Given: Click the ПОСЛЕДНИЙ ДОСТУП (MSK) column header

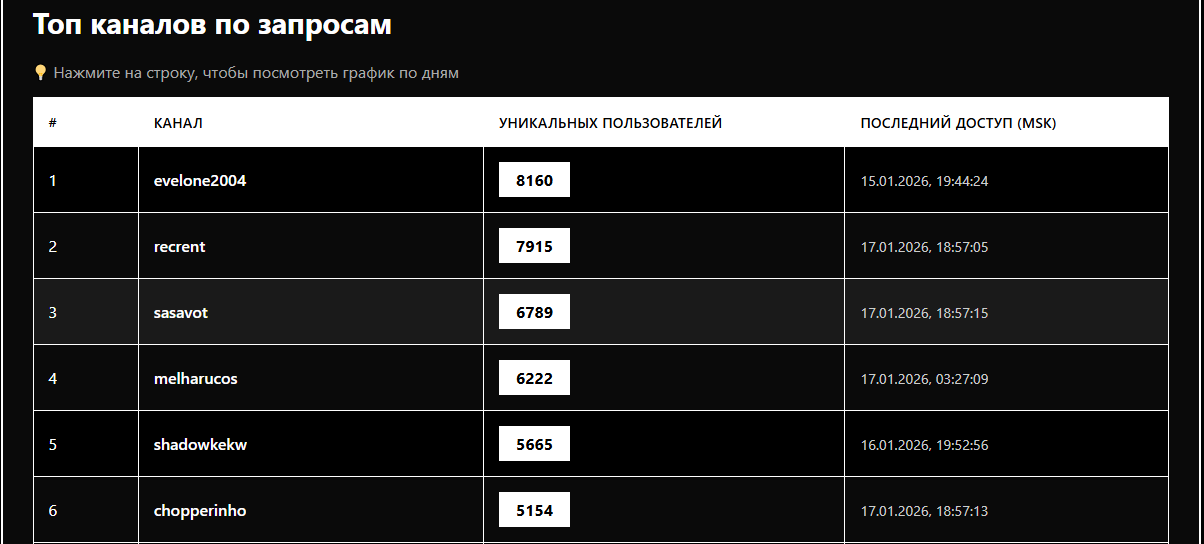Looking at the screenshot, I should (x=958, y=123).
